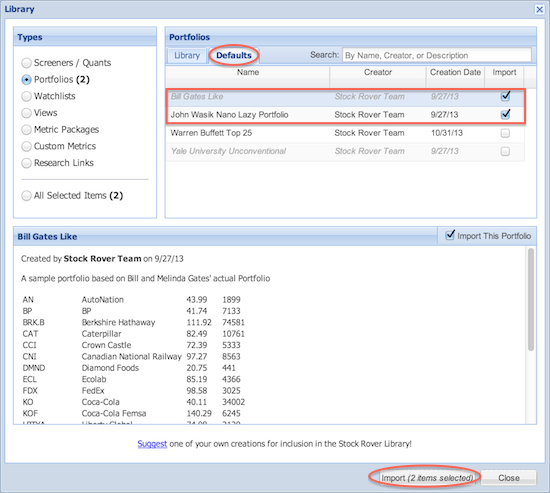Click the 10/31/13 creation date cell
550x493 pixels.
click(x=447, y=133)
